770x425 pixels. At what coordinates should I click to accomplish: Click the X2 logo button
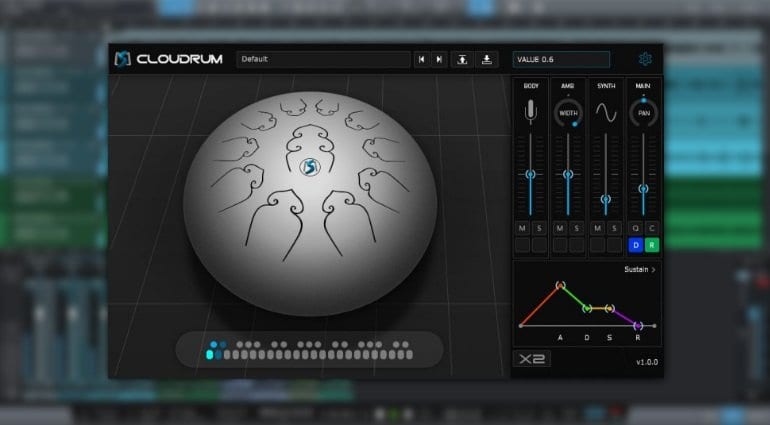(532, 359)
